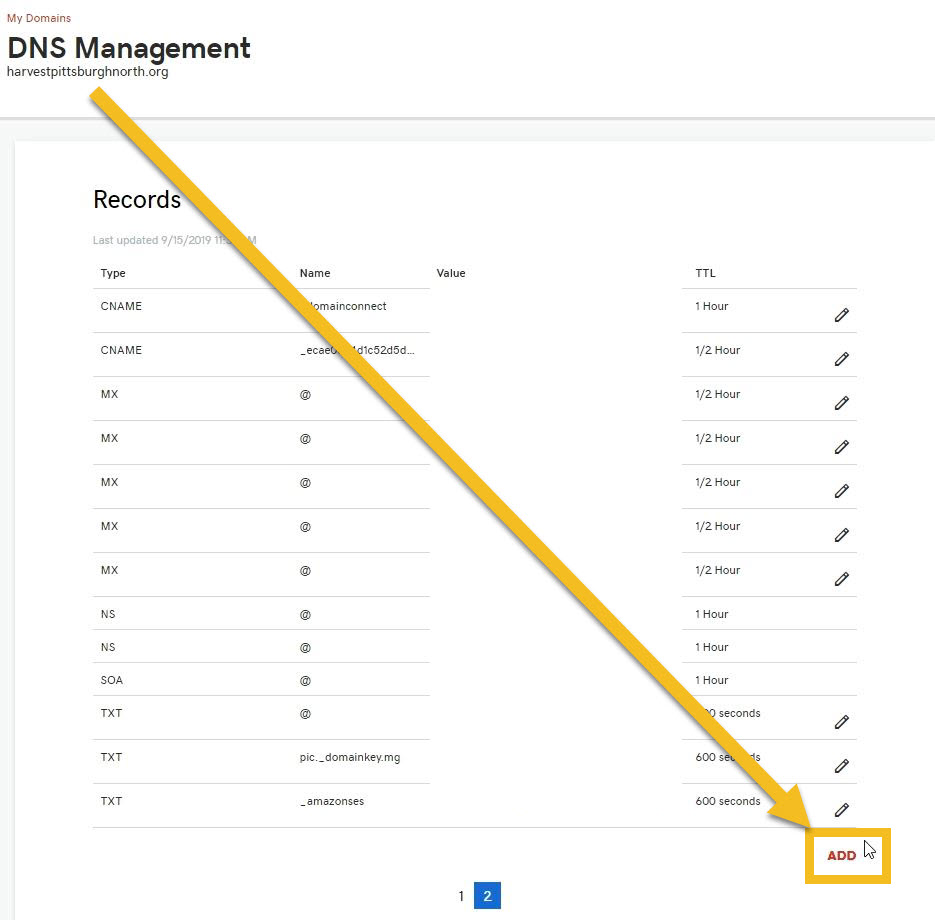
Task: Select the harvestpittsburghnorth.org domain name text
Action: tap(88, 72)
